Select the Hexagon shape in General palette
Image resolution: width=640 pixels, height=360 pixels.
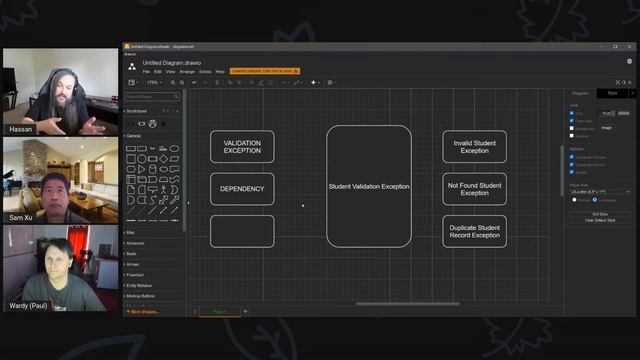pos(131,169)
